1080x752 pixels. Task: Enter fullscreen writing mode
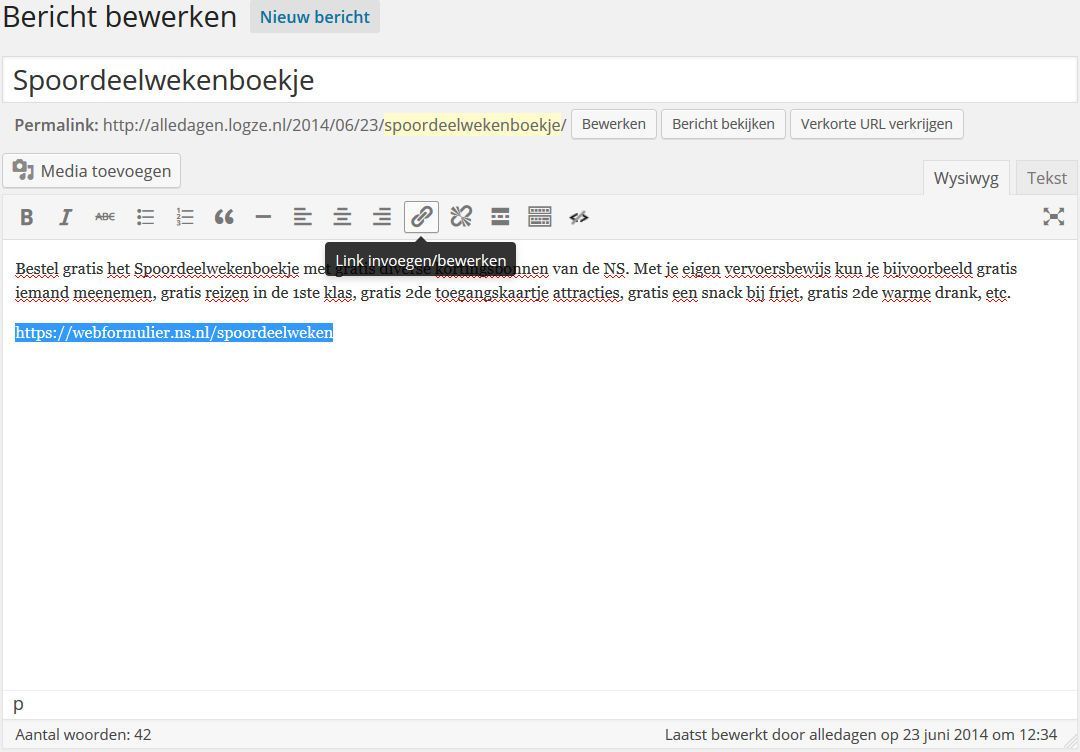(x=1053, y=217)
